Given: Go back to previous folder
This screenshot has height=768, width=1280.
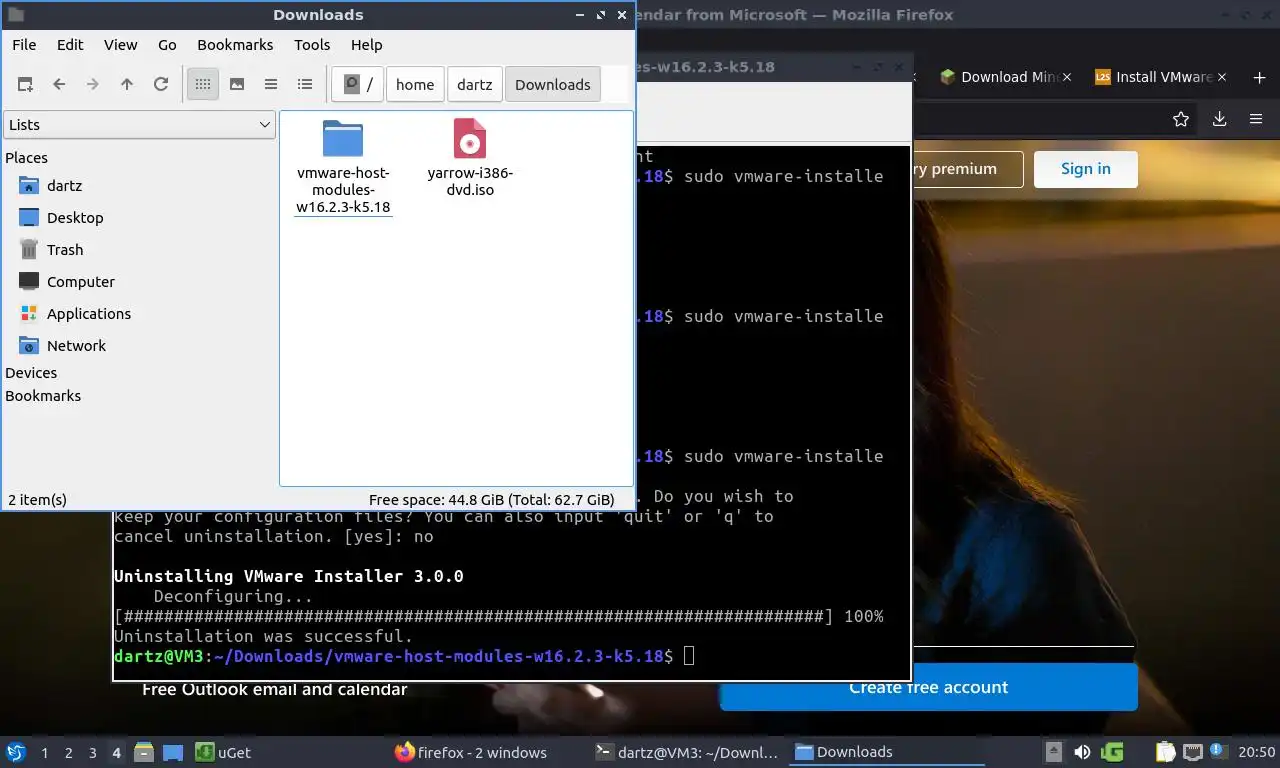Looking at the screenshot, I should point(59,85).
